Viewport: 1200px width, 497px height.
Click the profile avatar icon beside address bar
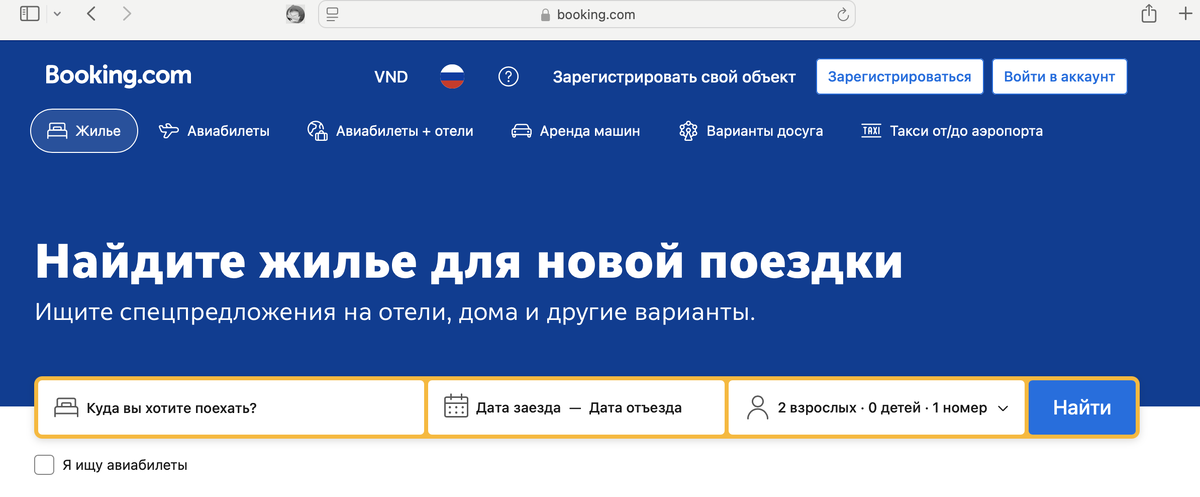(x=296, y=14)
